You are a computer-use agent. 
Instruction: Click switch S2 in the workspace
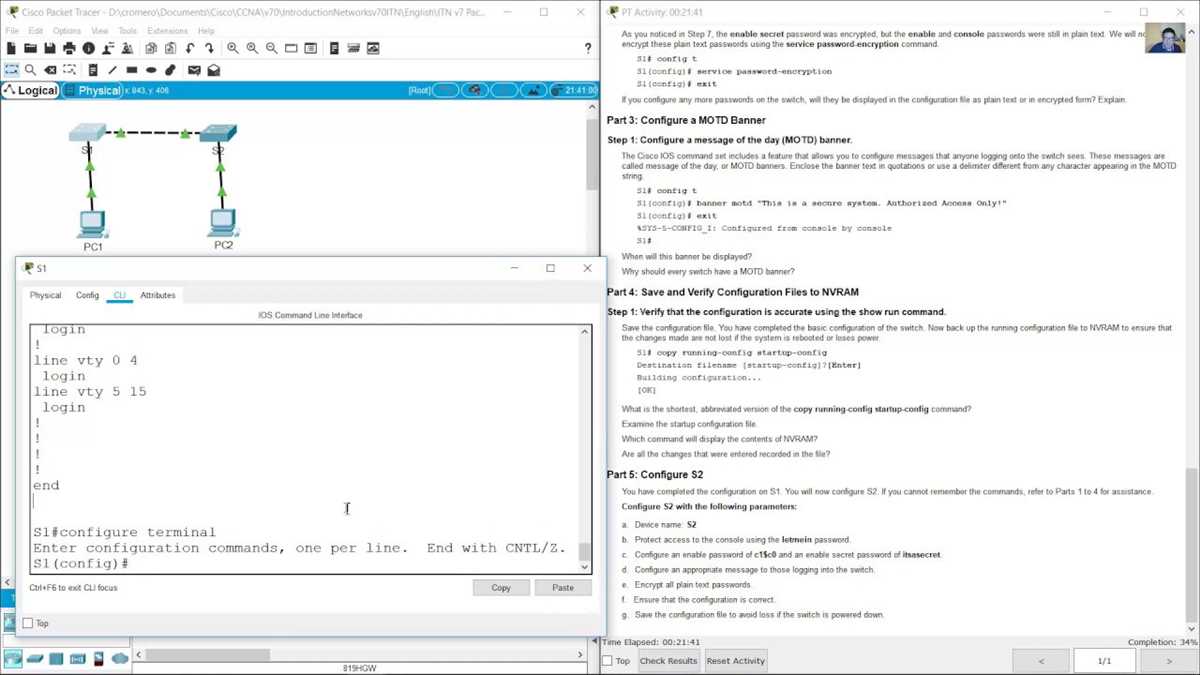point(218,134)
